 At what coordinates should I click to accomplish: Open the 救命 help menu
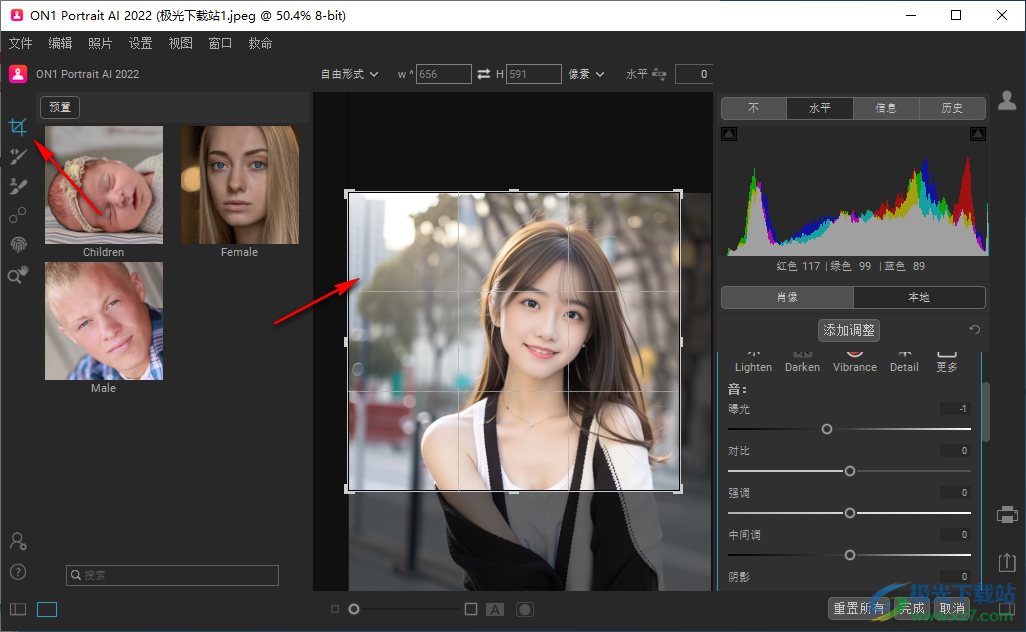[260, 43]
